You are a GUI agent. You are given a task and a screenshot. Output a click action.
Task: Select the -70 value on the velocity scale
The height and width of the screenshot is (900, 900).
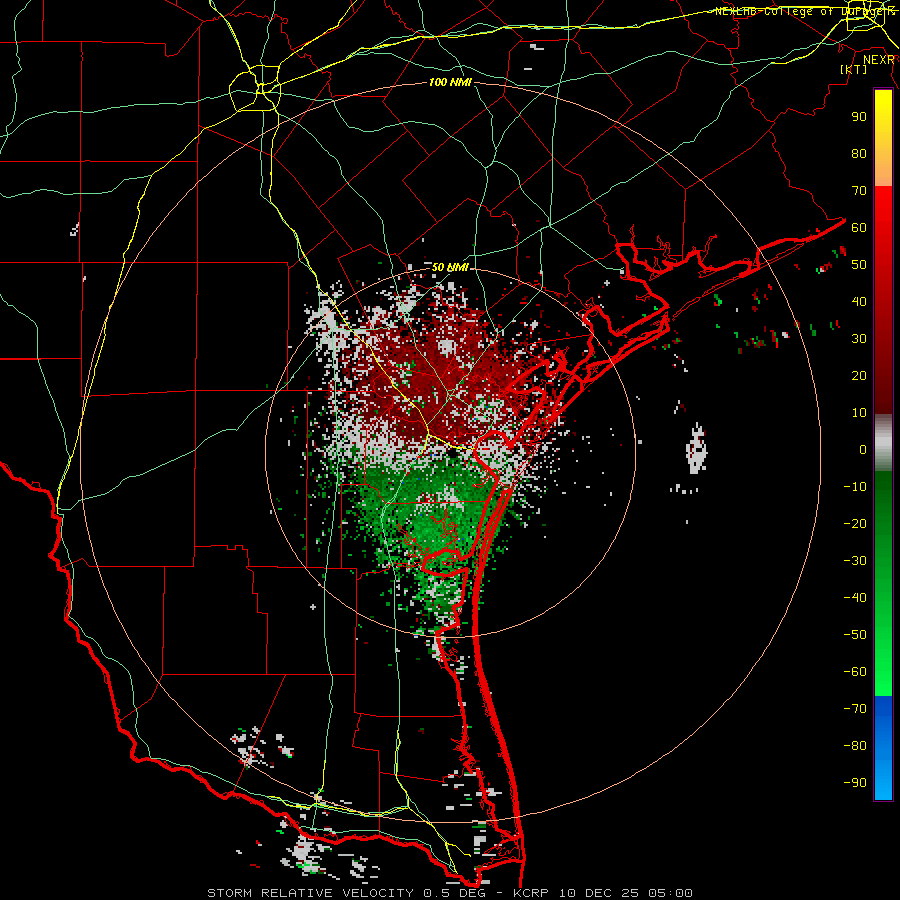tap(855, 709)
